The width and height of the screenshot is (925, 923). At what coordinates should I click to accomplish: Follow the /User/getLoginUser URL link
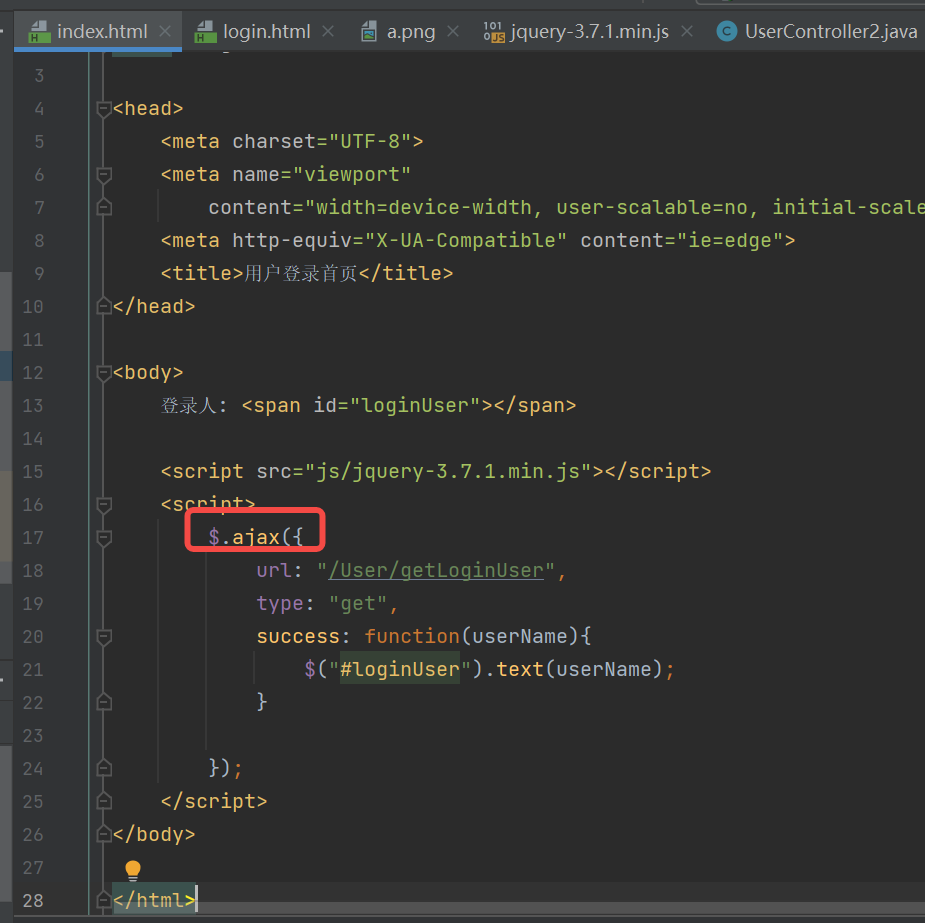436,571
